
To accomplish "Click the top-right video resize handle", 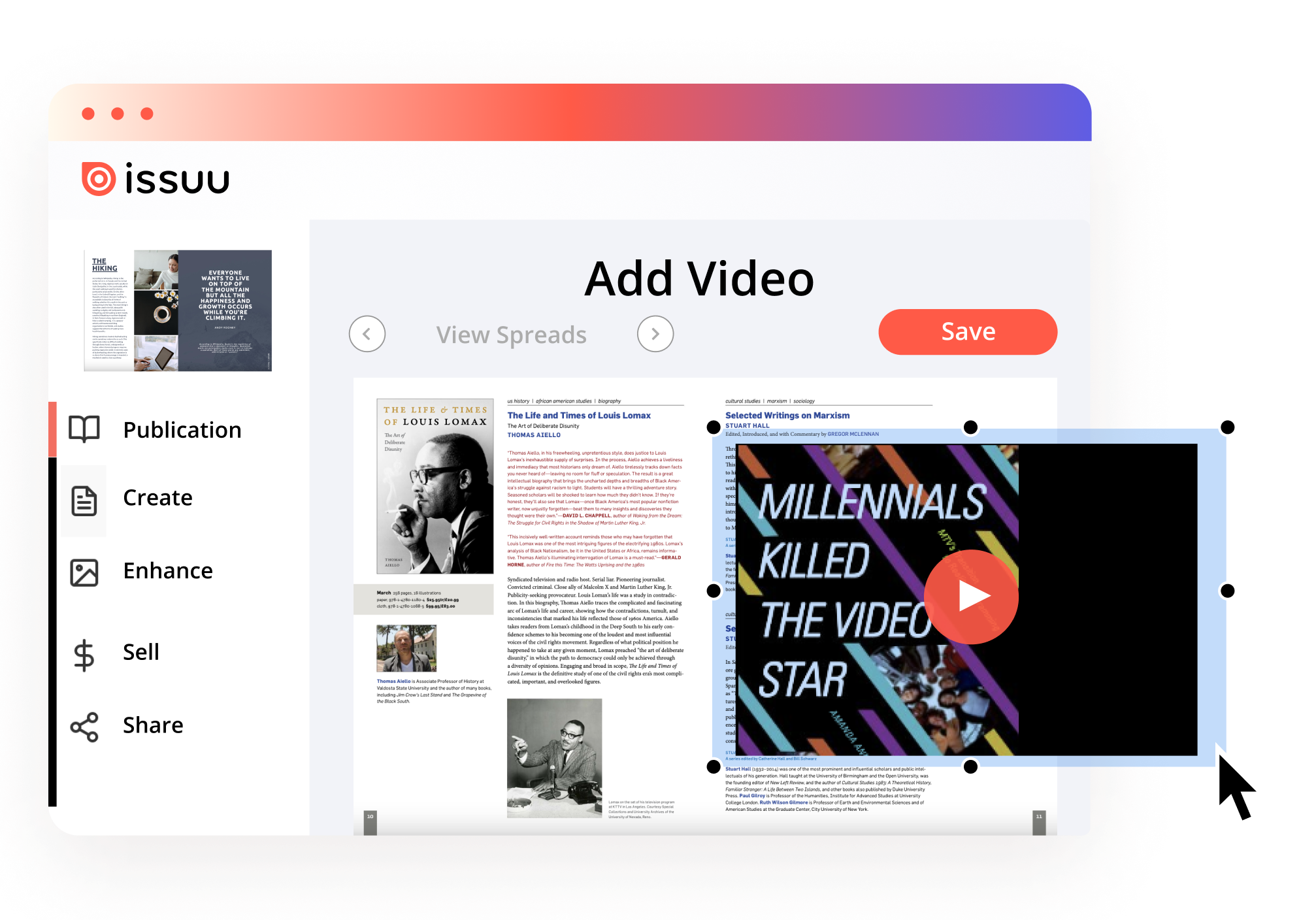I will tap(1228, 427).
